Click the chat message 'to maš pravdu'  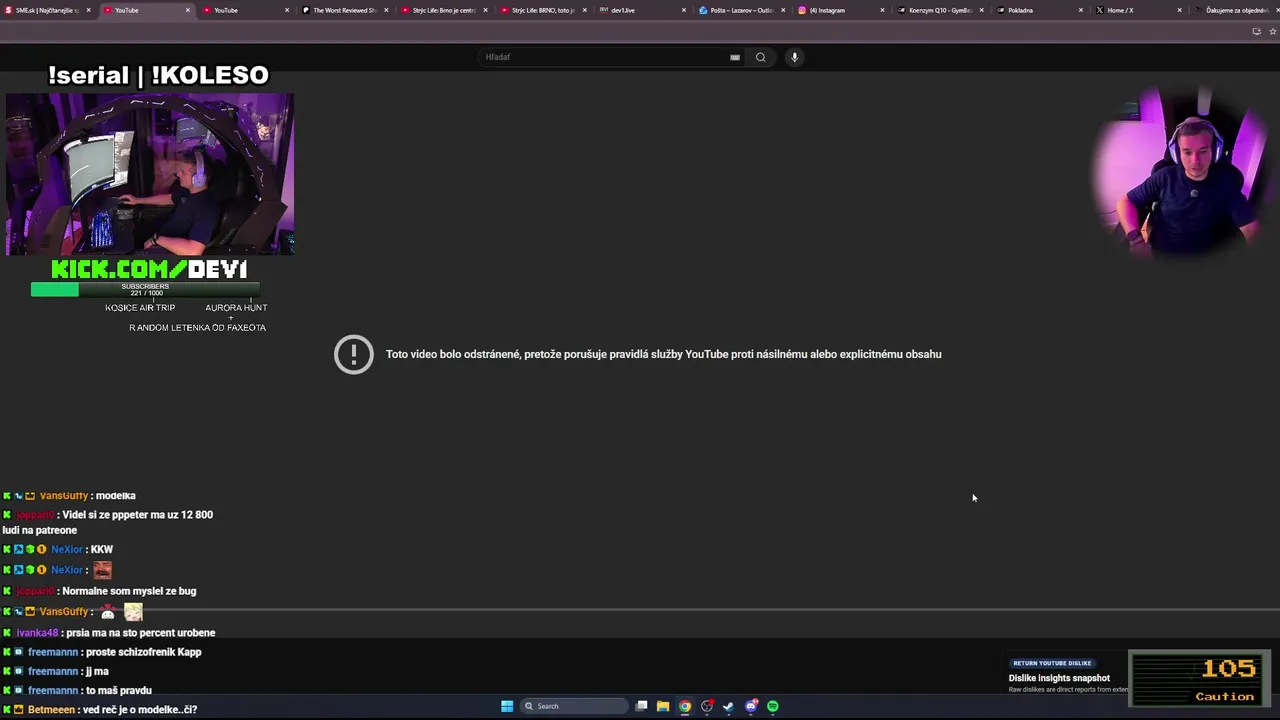119,691
